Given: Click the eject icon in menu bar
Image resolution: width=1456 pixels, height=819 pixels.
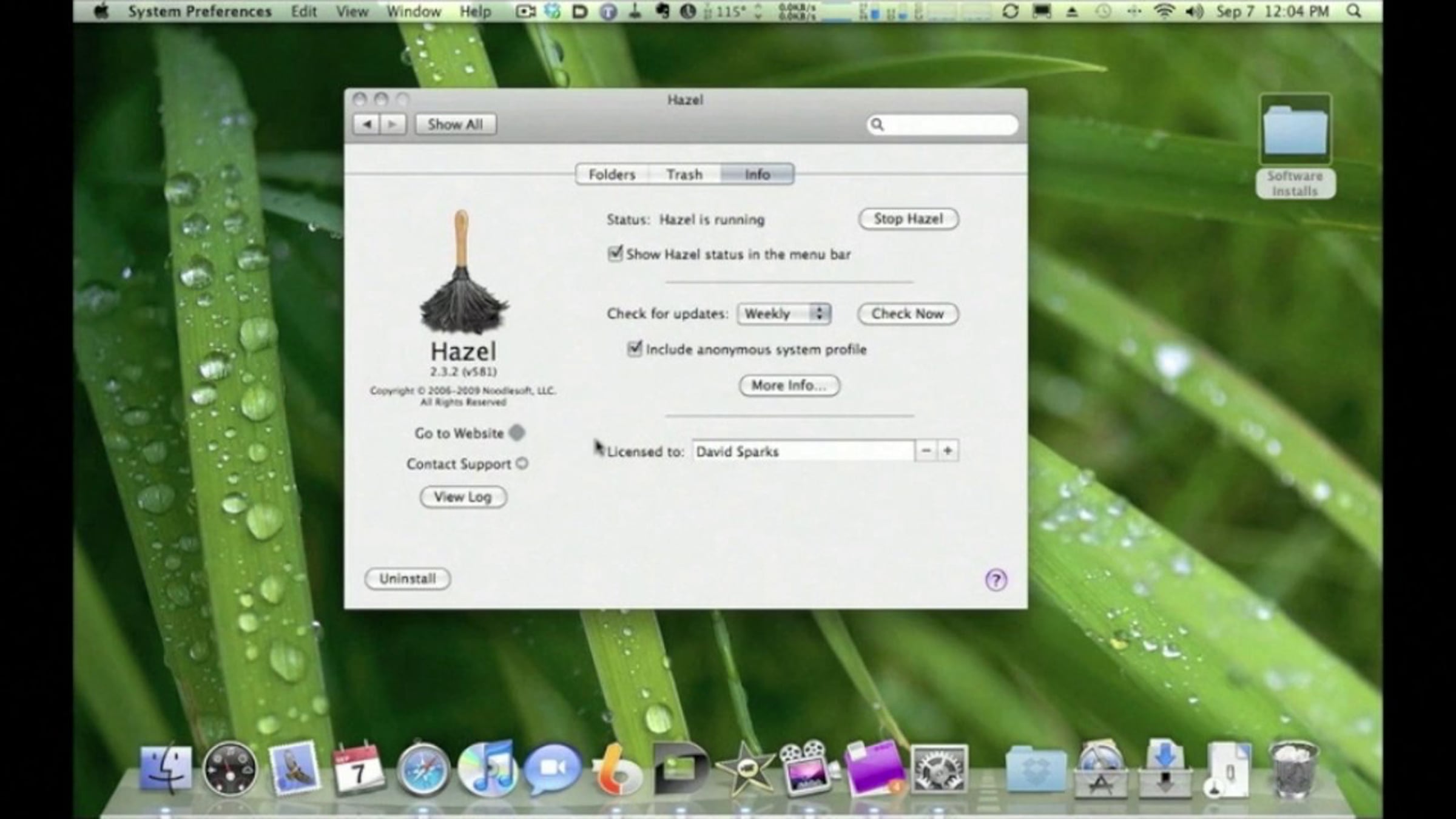Looking at the screenshot, I should tap(1072, 11).
